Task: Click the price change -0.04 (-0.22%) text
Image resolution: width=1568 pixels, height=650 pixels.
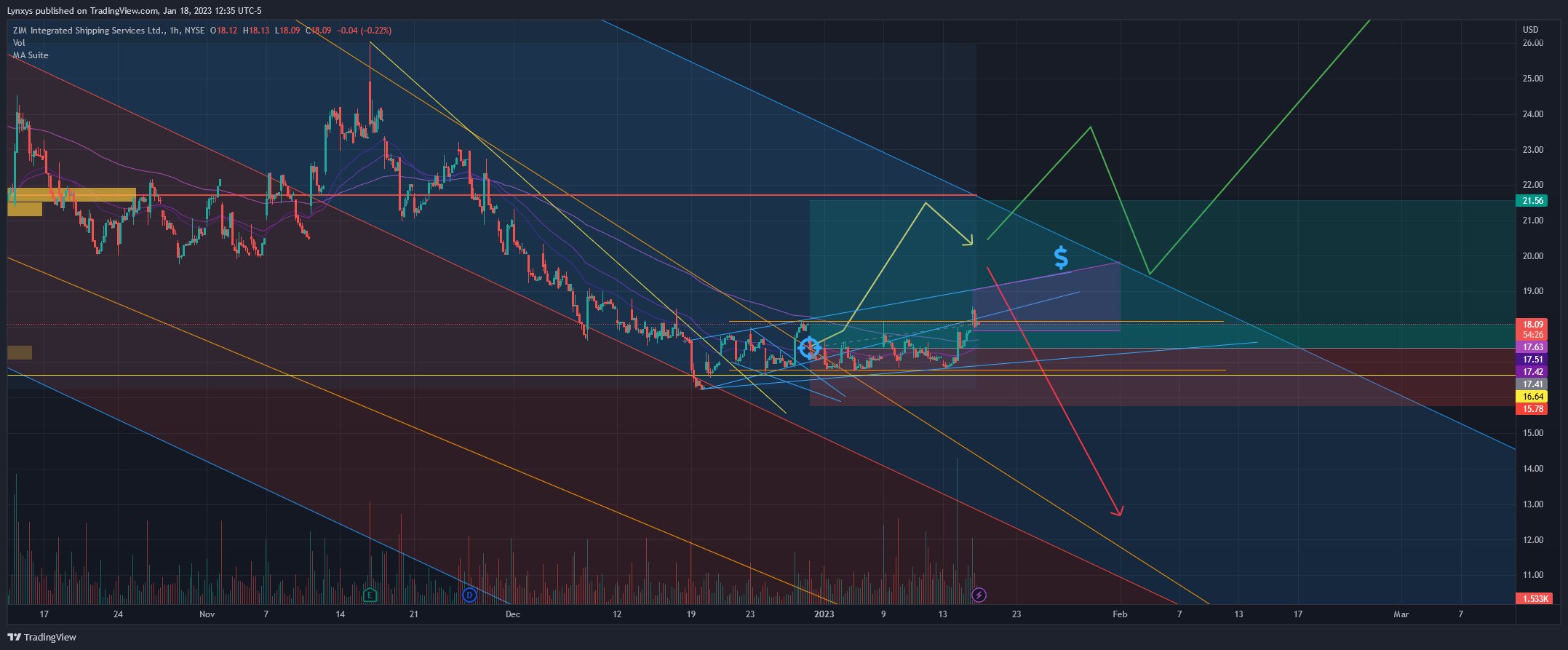Action: (365, 31)
